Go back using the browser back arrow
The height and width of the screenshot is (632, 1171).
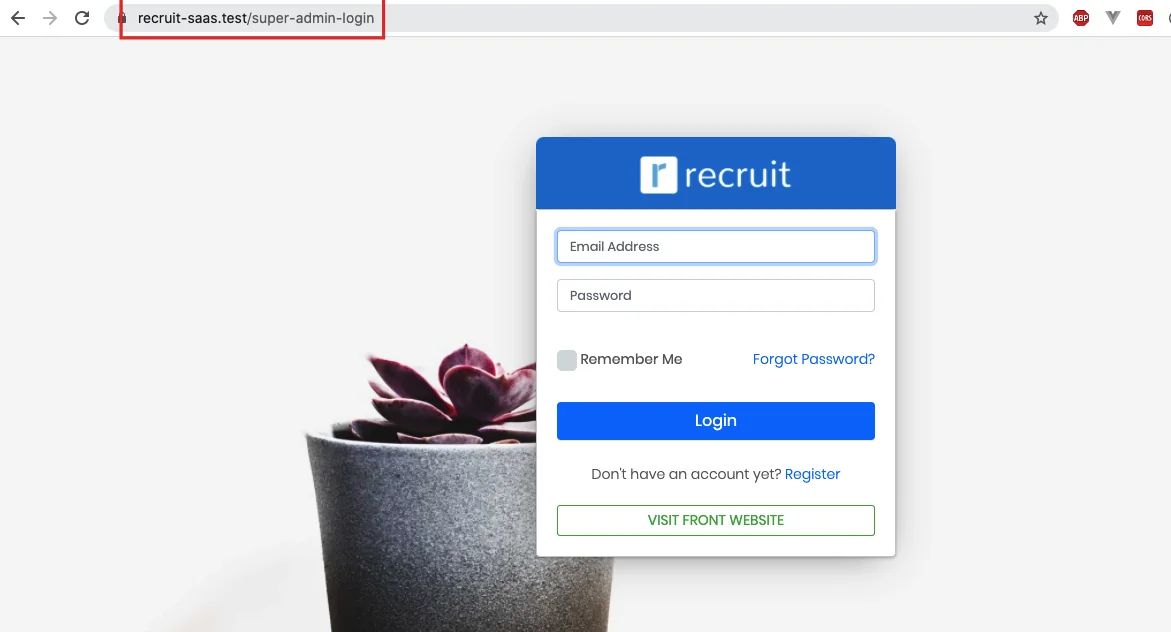18,18
